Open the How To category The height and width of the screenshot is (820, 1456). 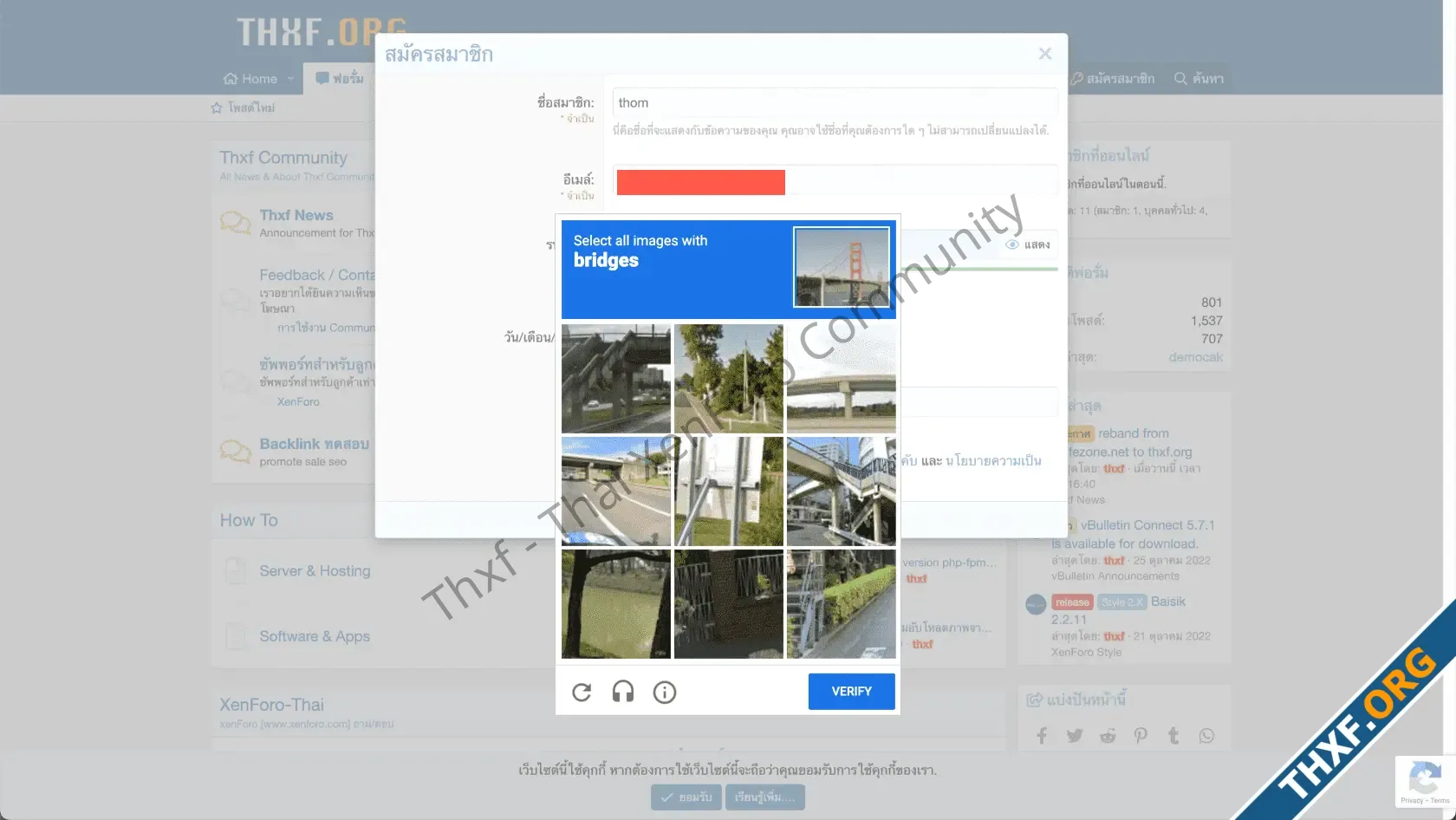[x=249, y=520]
